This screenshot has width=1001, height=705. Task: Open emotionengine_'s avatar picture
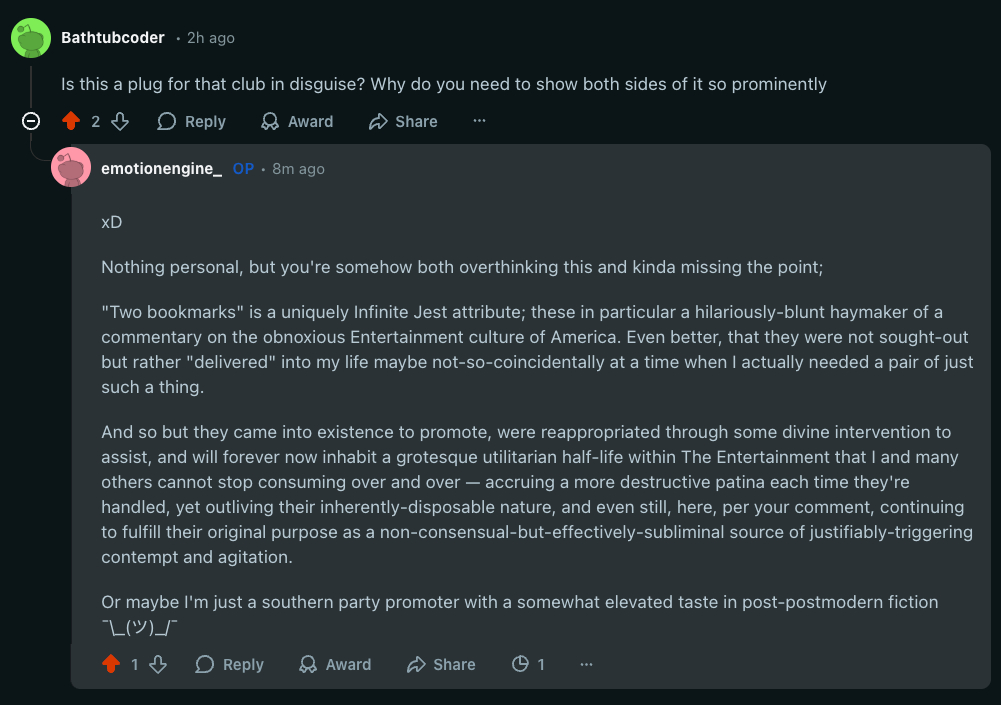coord(71,168)
